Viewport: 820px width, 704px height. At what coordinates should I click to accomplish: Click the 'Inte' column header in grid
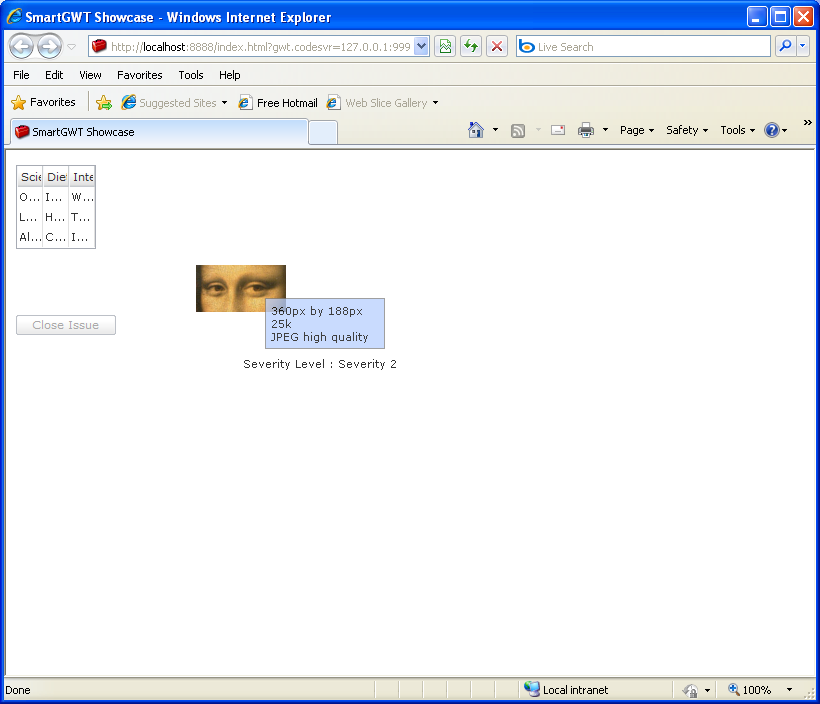tap(82, 177)
